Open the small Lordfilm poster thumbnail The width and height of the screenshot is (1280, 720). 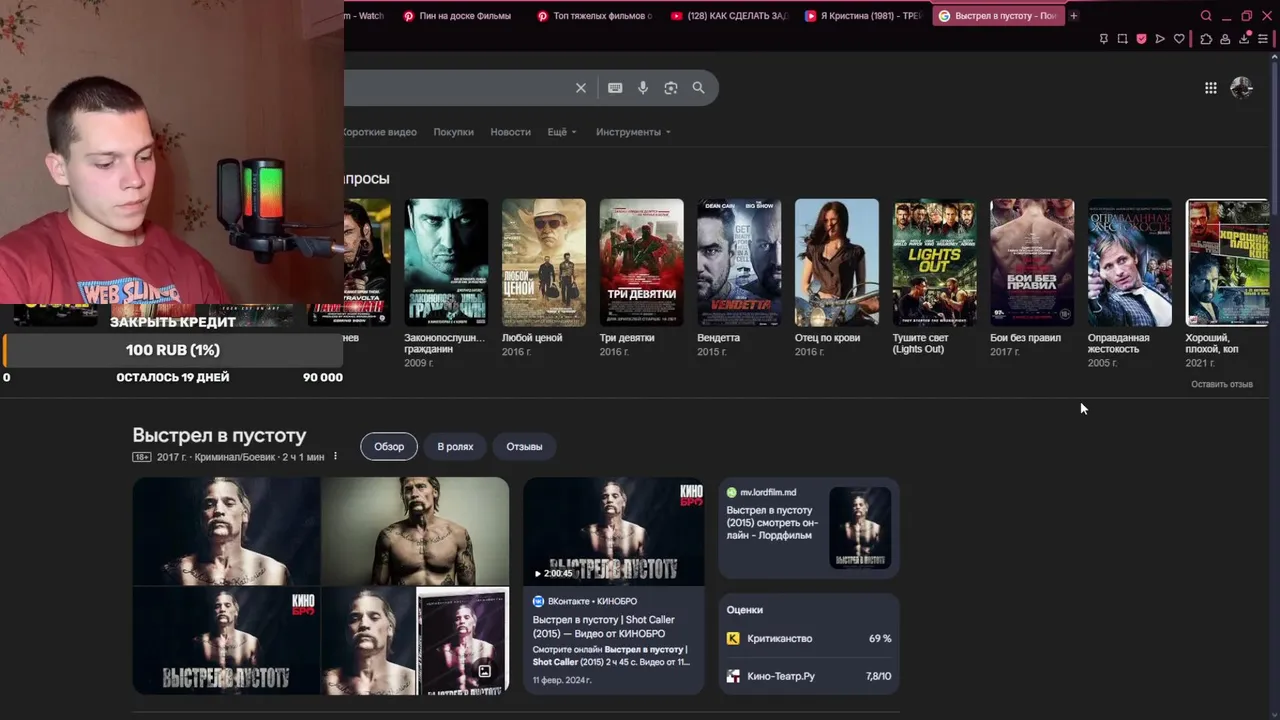[x=860, y=528]
